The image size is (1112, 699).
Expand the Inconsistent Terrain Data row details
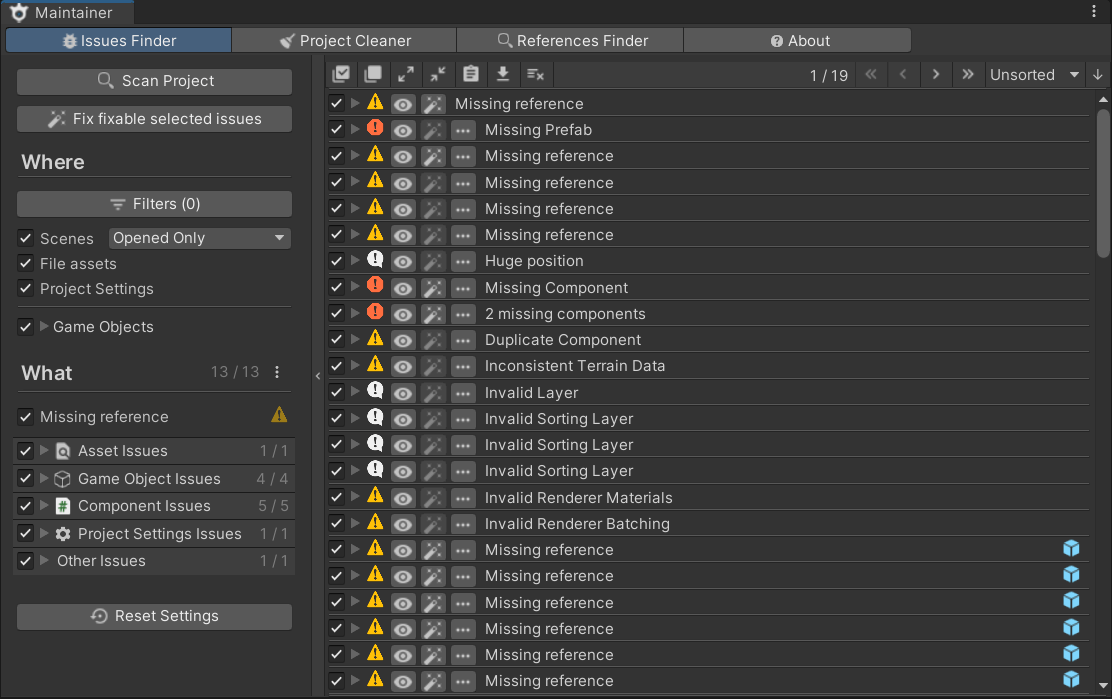[x=355, y=365]
